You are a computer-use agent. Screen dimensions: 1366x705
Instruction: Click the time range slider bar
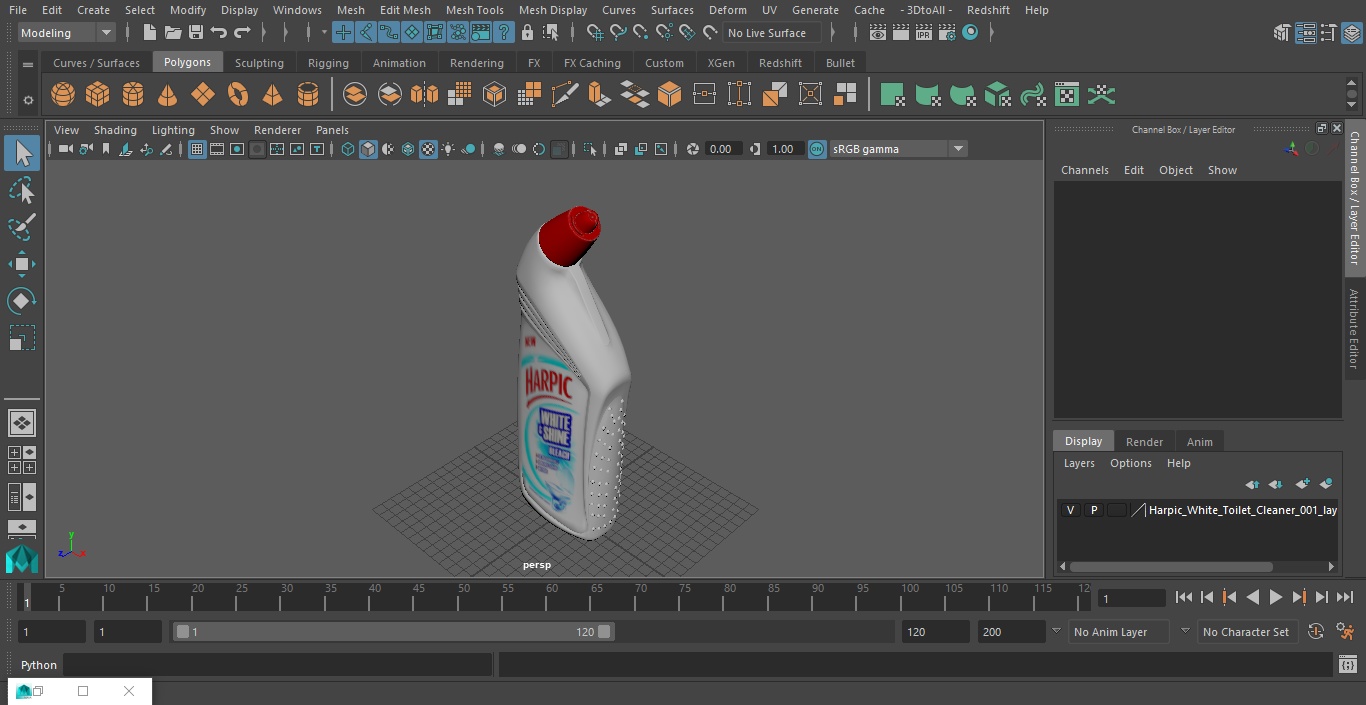click(394, 632)
